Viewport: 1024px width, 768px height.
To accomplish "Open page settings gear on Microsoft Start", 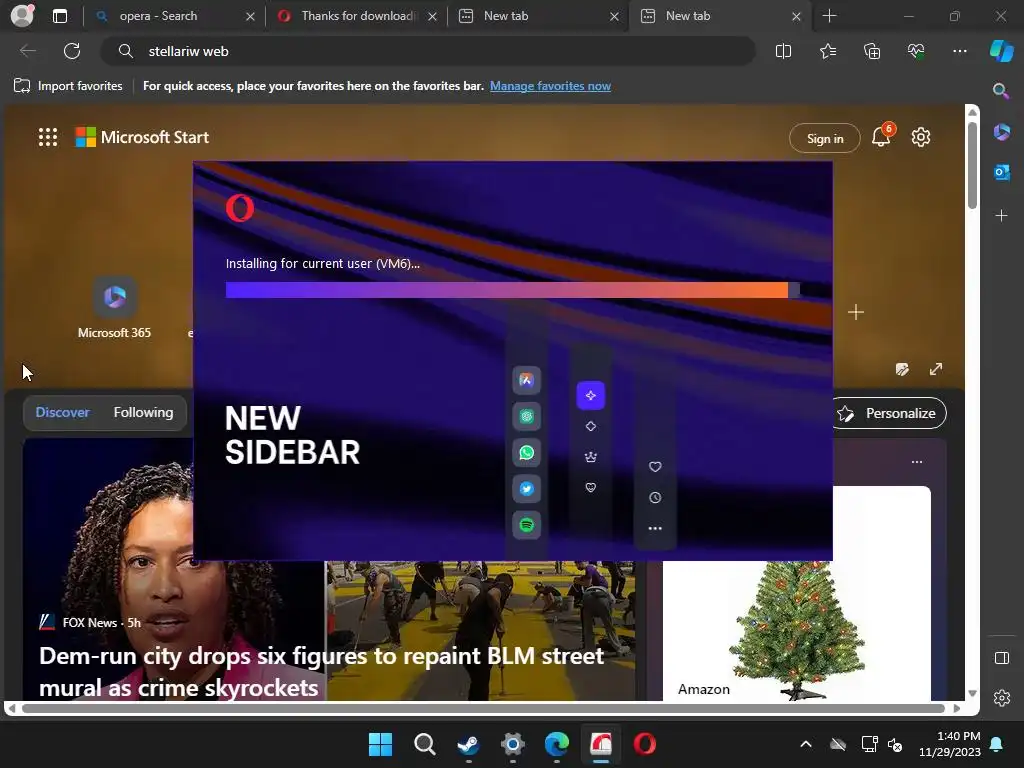I will [x=921, y=137].
